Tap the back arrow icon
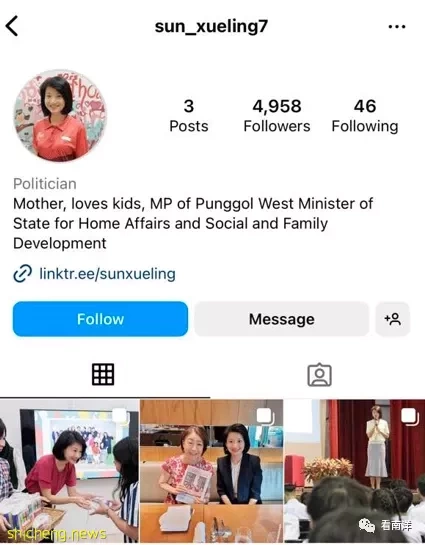Image resolution: width=425 pixels, height=545 pixels. pyautogui.click(x=12, y=26)
